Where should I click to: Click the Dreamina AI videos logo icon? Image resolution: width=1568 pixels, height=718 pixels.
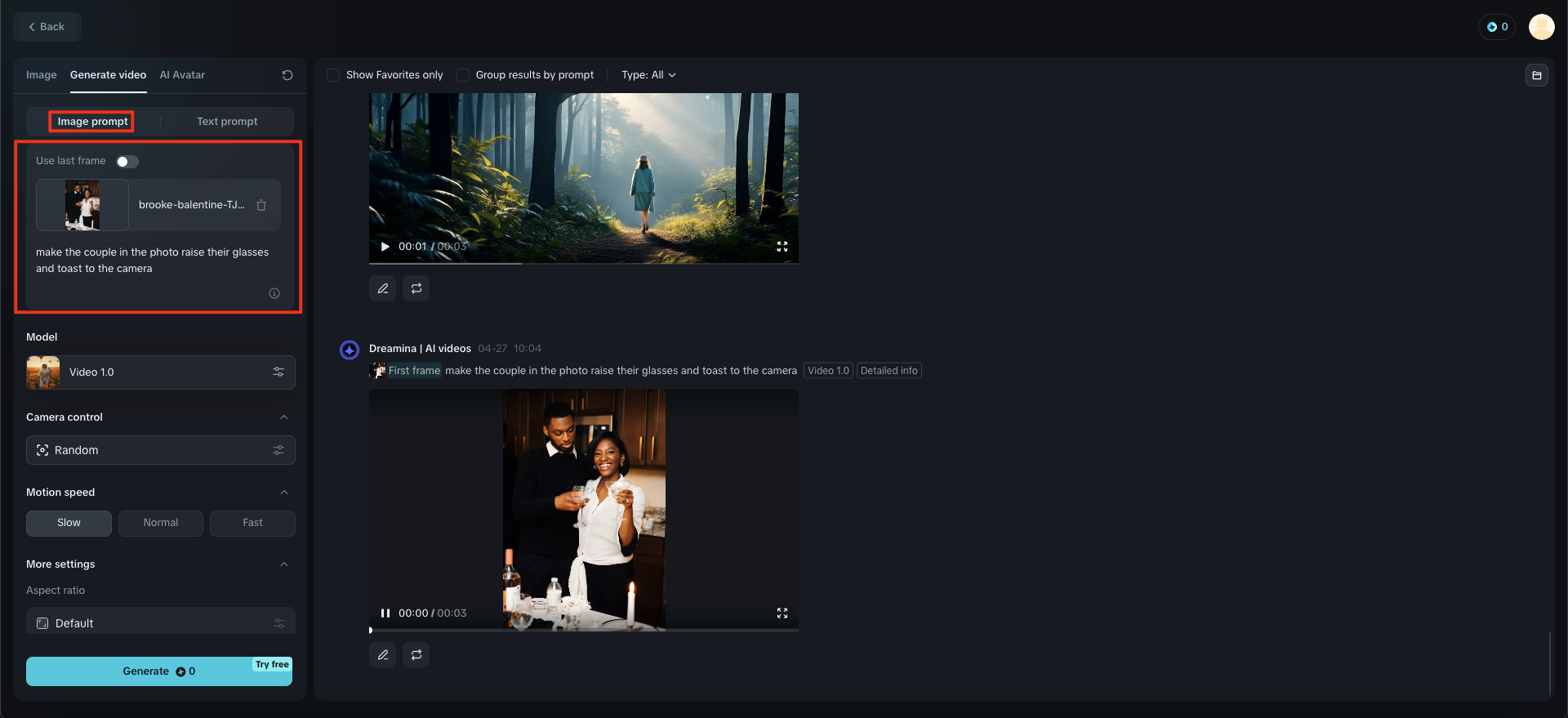tap(350, 350)
